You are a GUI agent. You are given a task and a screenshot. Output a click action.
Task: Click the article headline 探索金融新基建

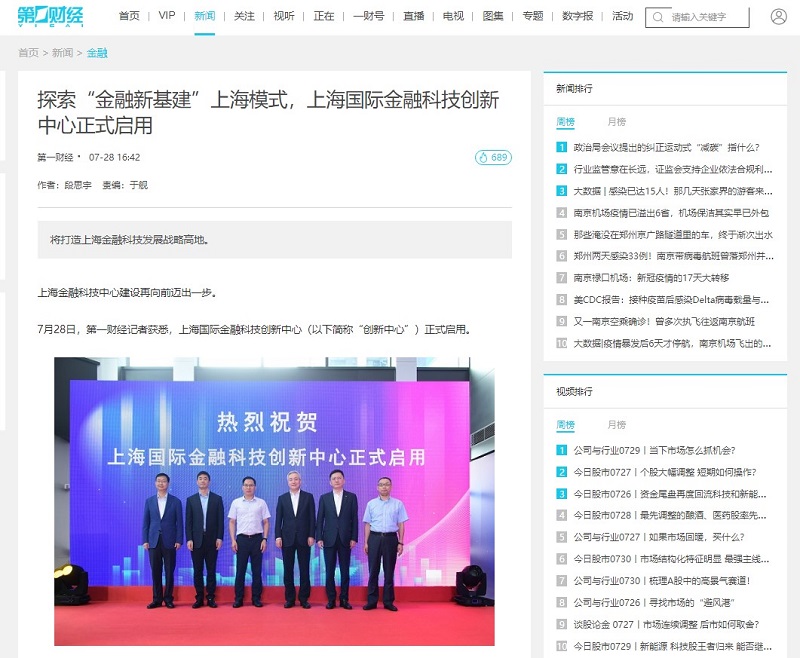[268, 112]
